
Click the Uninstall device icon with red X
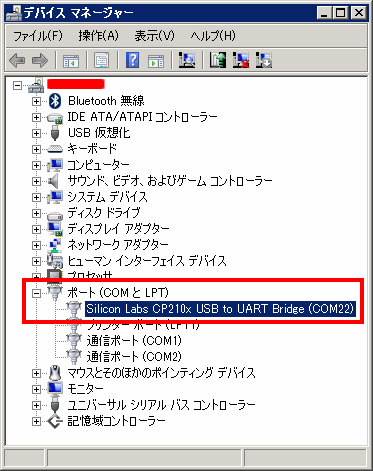241,60
